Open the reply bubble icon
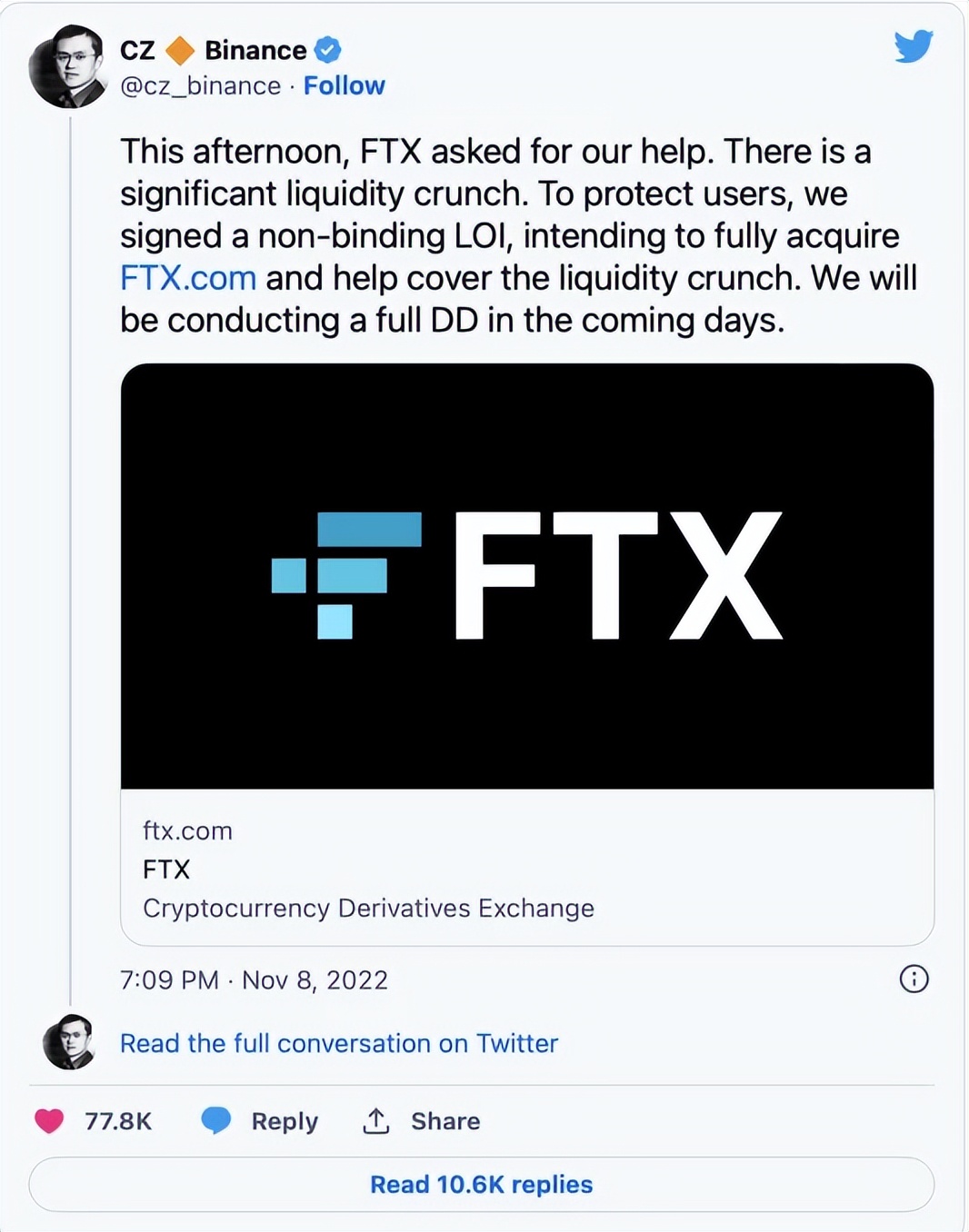This screenshot has width=969, height=1232. [x=216, y=1120]
